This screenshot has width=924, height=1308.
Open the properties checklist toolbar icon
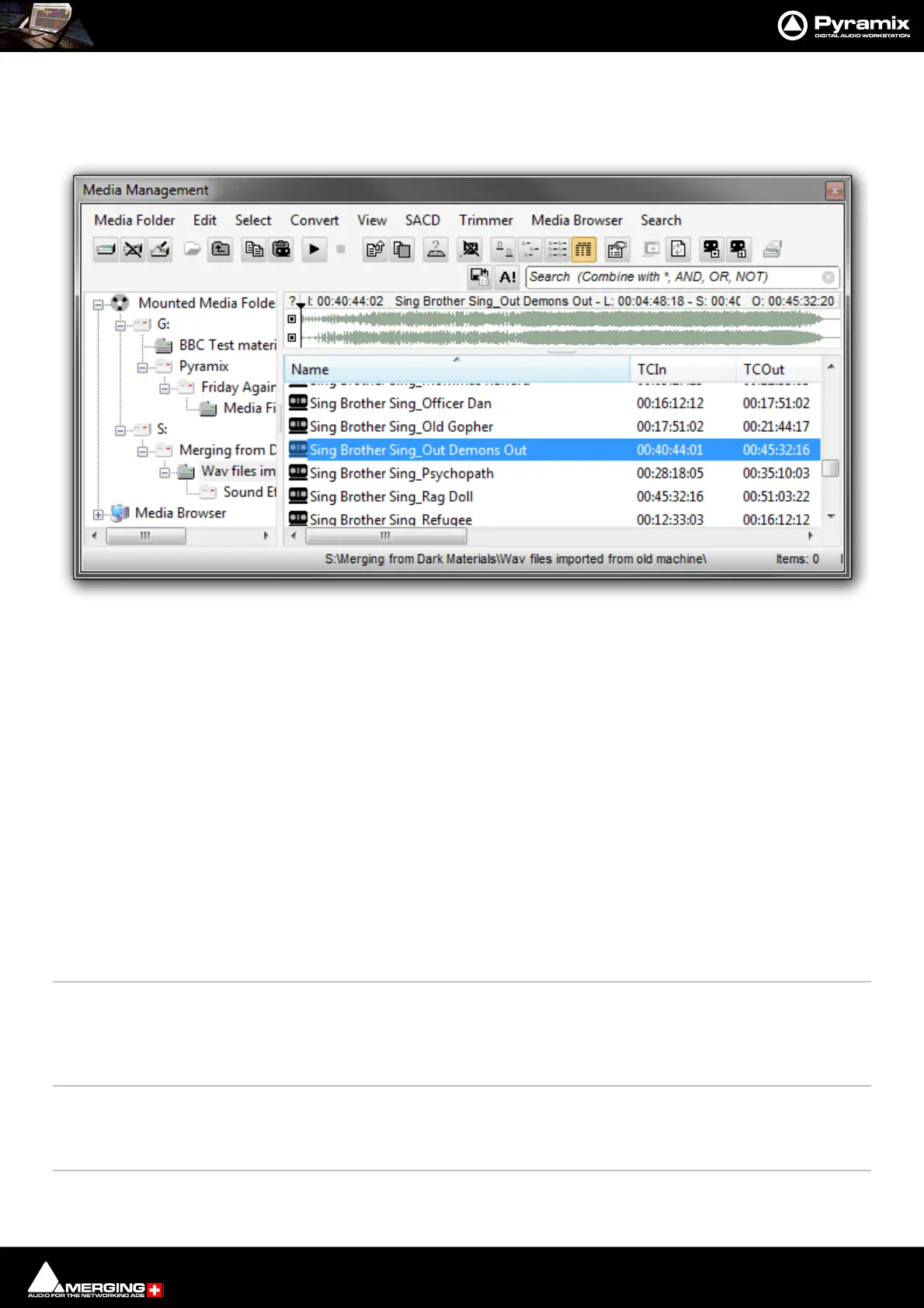(617, 249)
